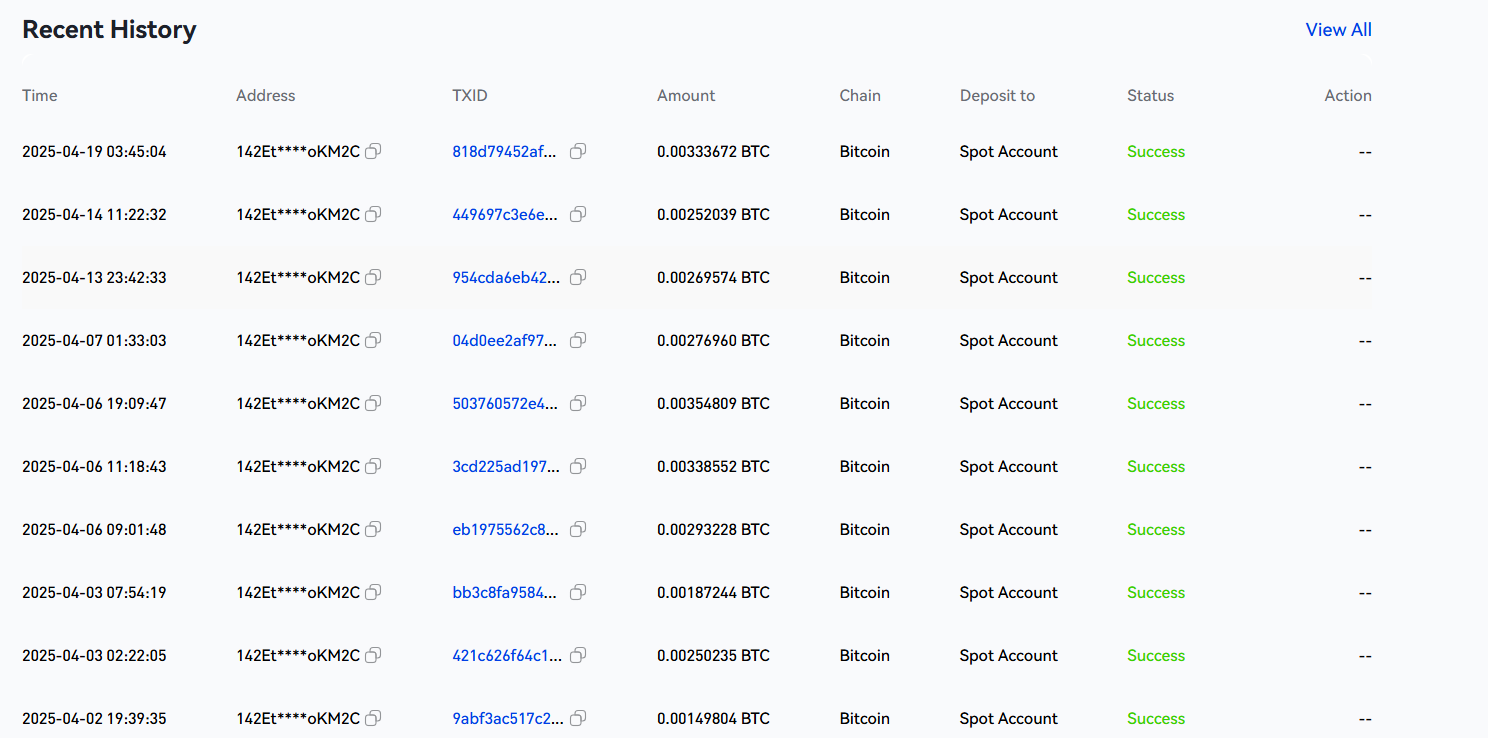Open View All deposit history

point(1338,30)
